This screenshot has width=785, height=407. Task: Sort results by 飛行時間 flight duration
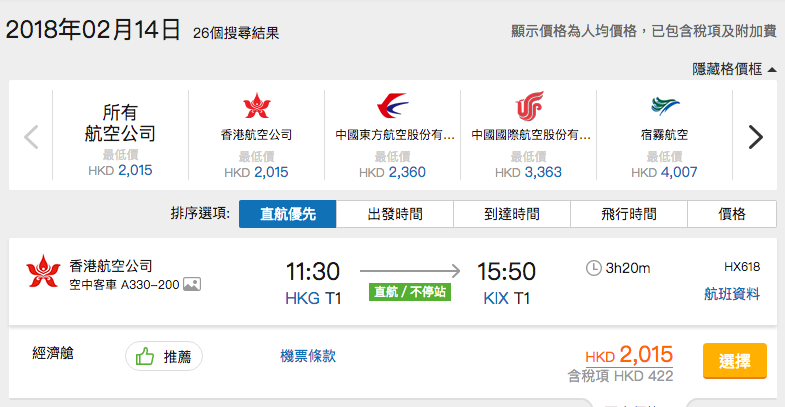629,214
